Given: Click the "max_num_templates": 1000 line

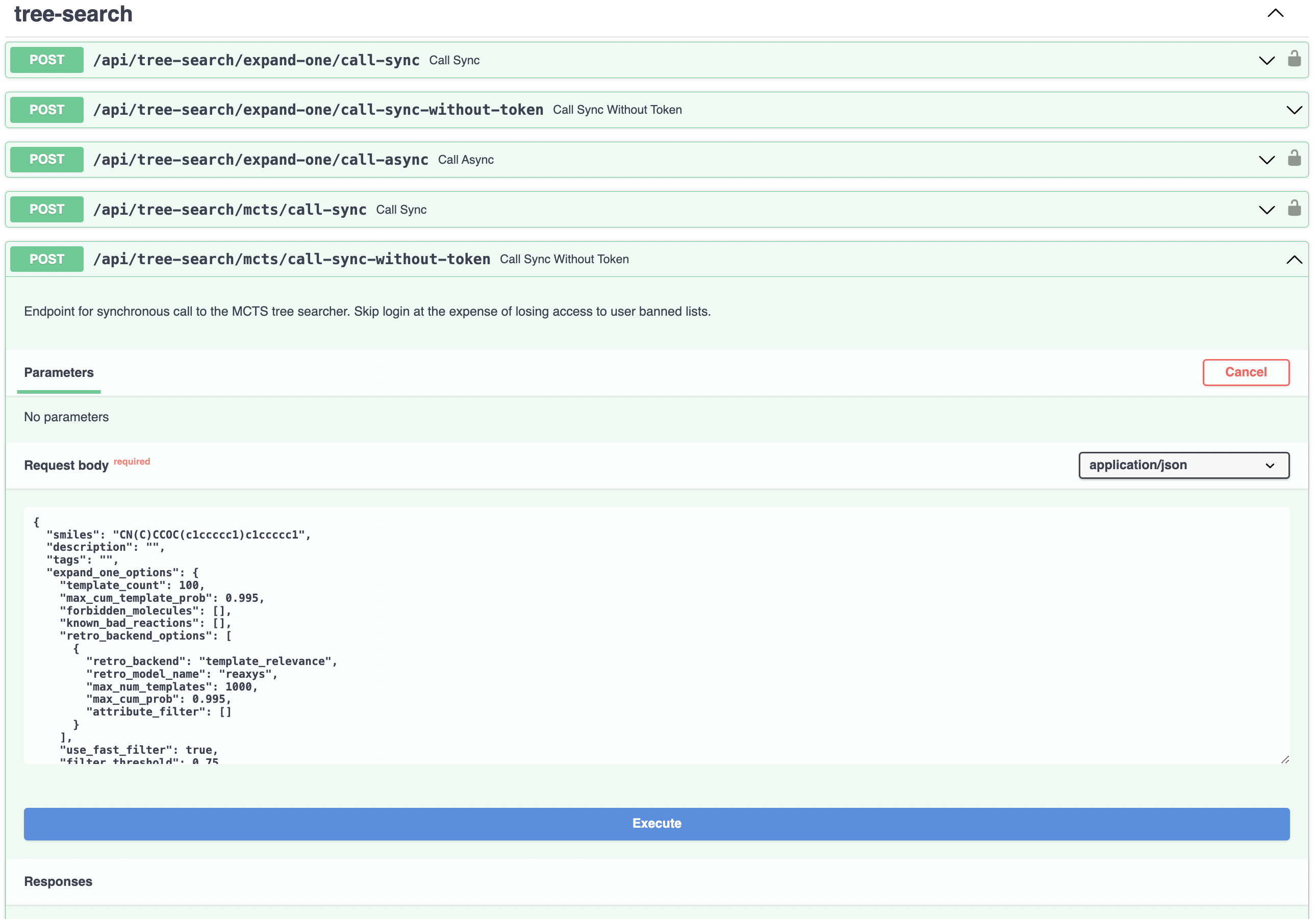Looking at the screenshot, I should (172, 687).
